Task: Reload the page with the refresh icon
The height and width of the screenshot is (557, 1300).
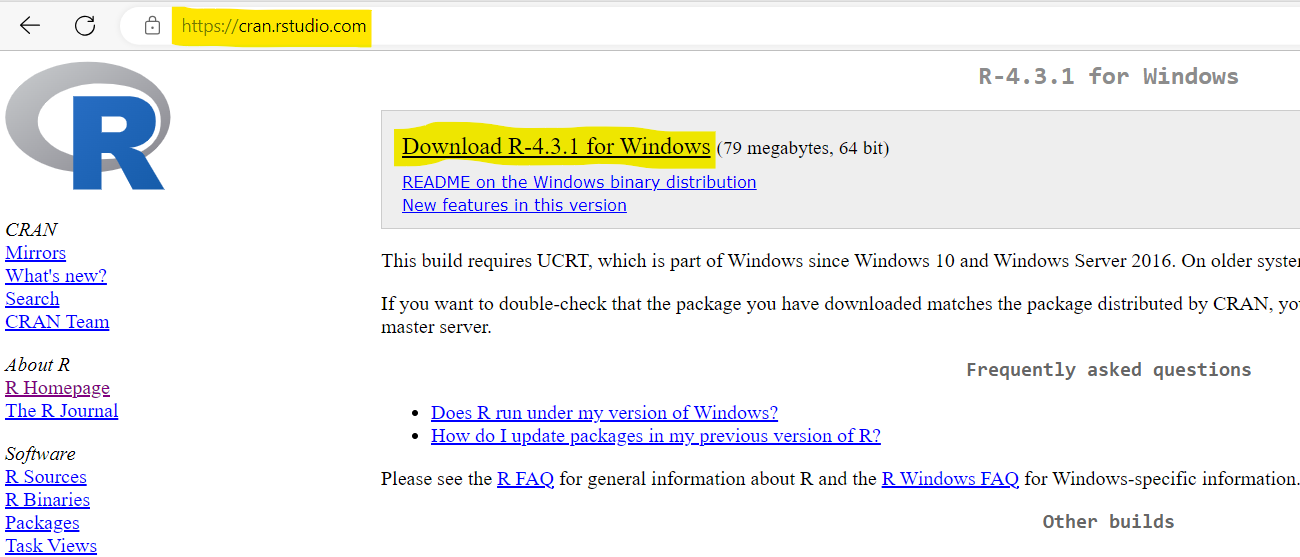Action: click(x=85, y=26)
